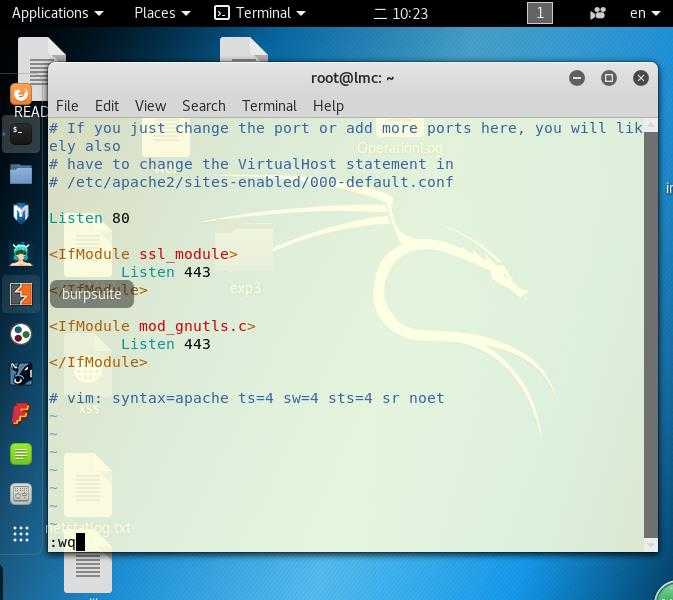Click closing '</IfModule>' after mod_gnutls

[x=98, y=362]
